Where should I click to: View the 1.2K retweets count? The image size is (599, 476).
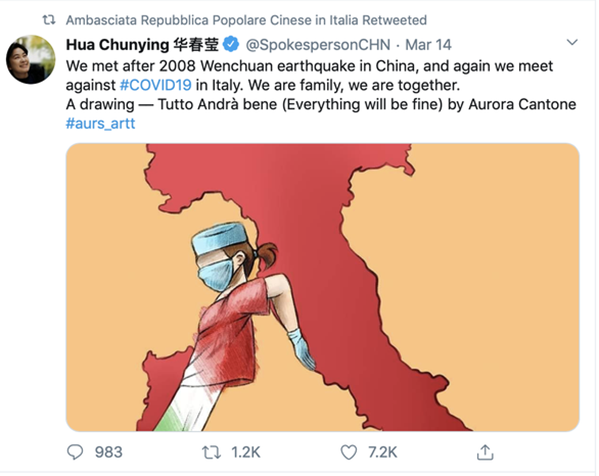tap(246, 452)
